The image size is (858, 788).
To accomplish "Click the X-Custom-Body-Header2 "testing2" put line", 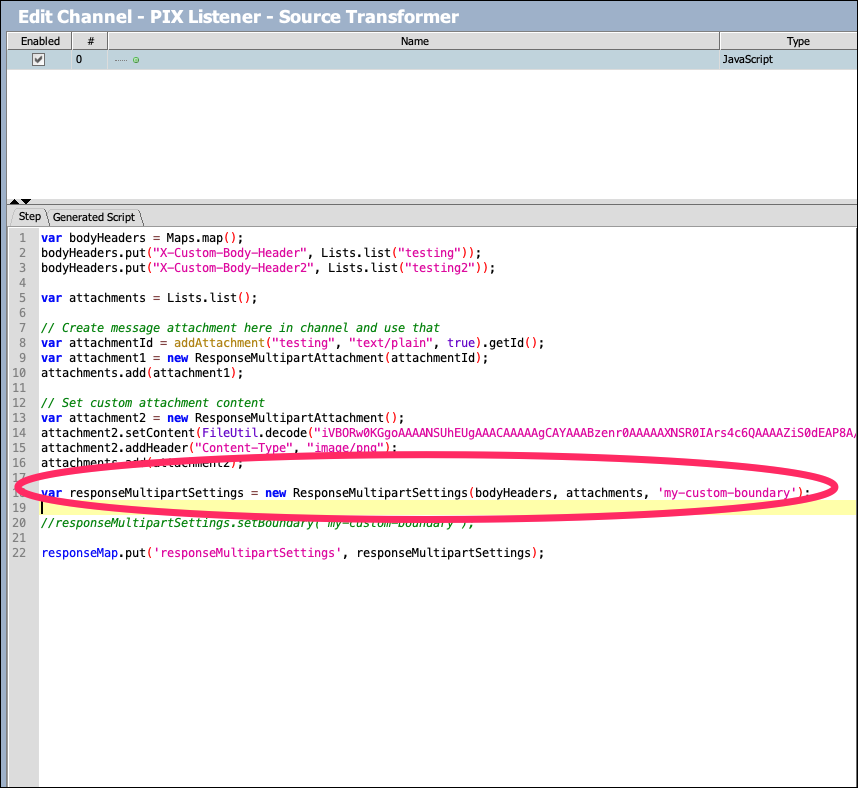I will [268, 268].
